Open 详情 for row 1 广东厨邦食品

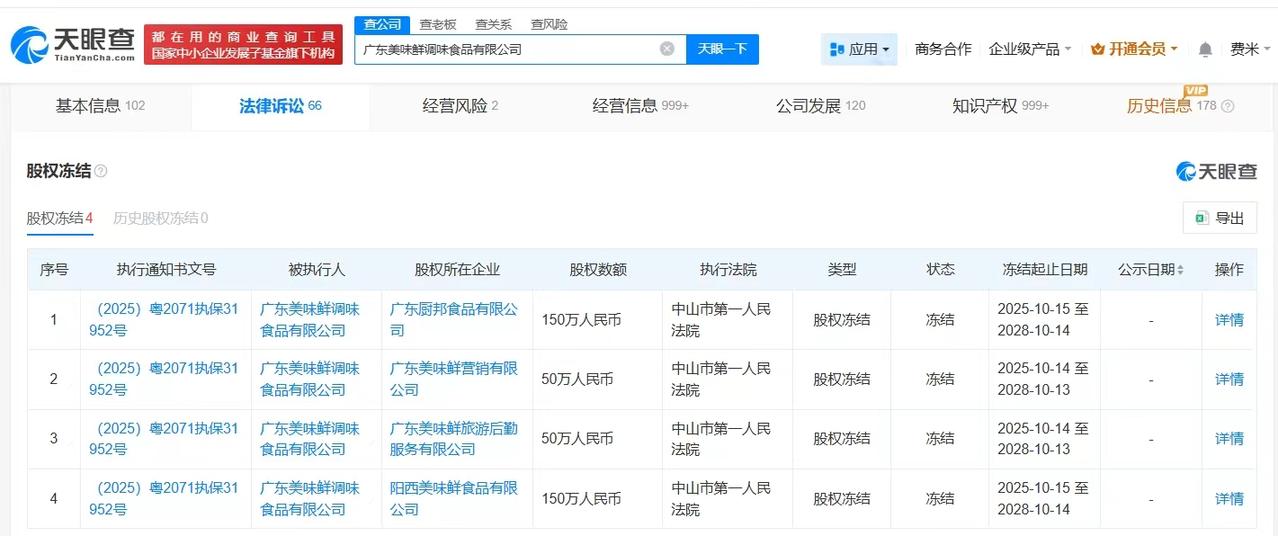click(1229, 320)
